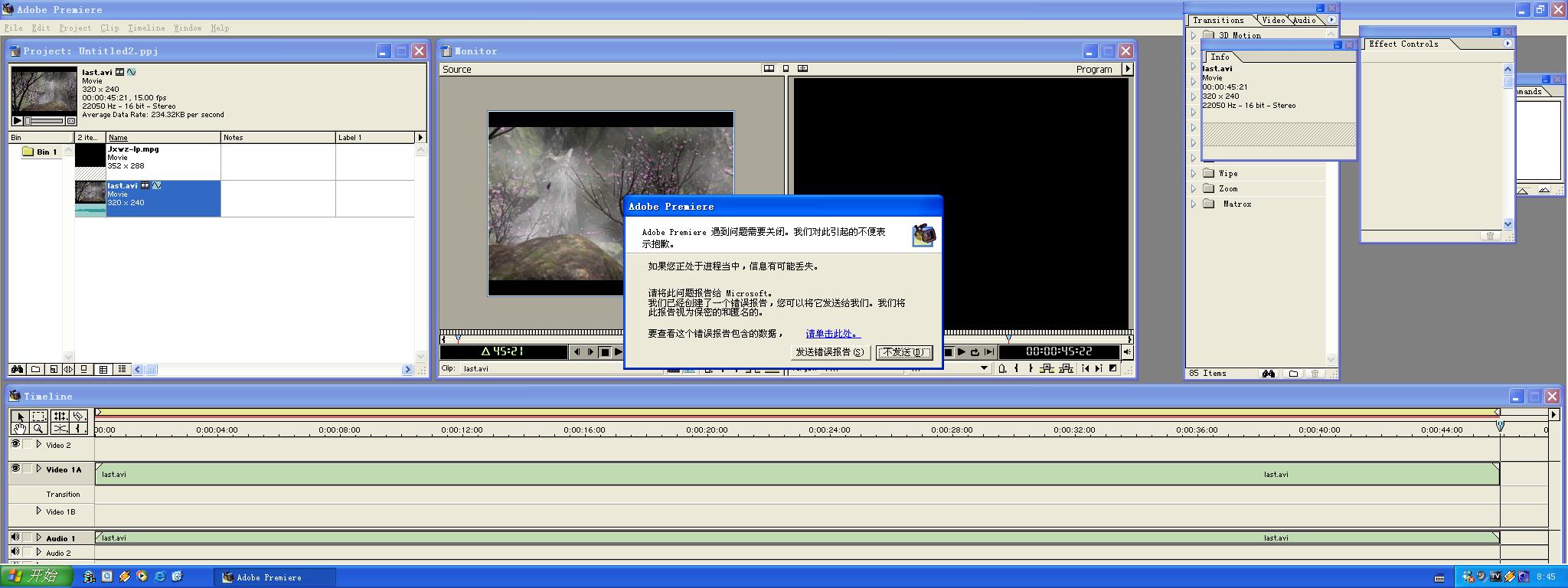Select the Hand tool in Timeline
The image size is (1568, 588).
(x=20, y=429)
